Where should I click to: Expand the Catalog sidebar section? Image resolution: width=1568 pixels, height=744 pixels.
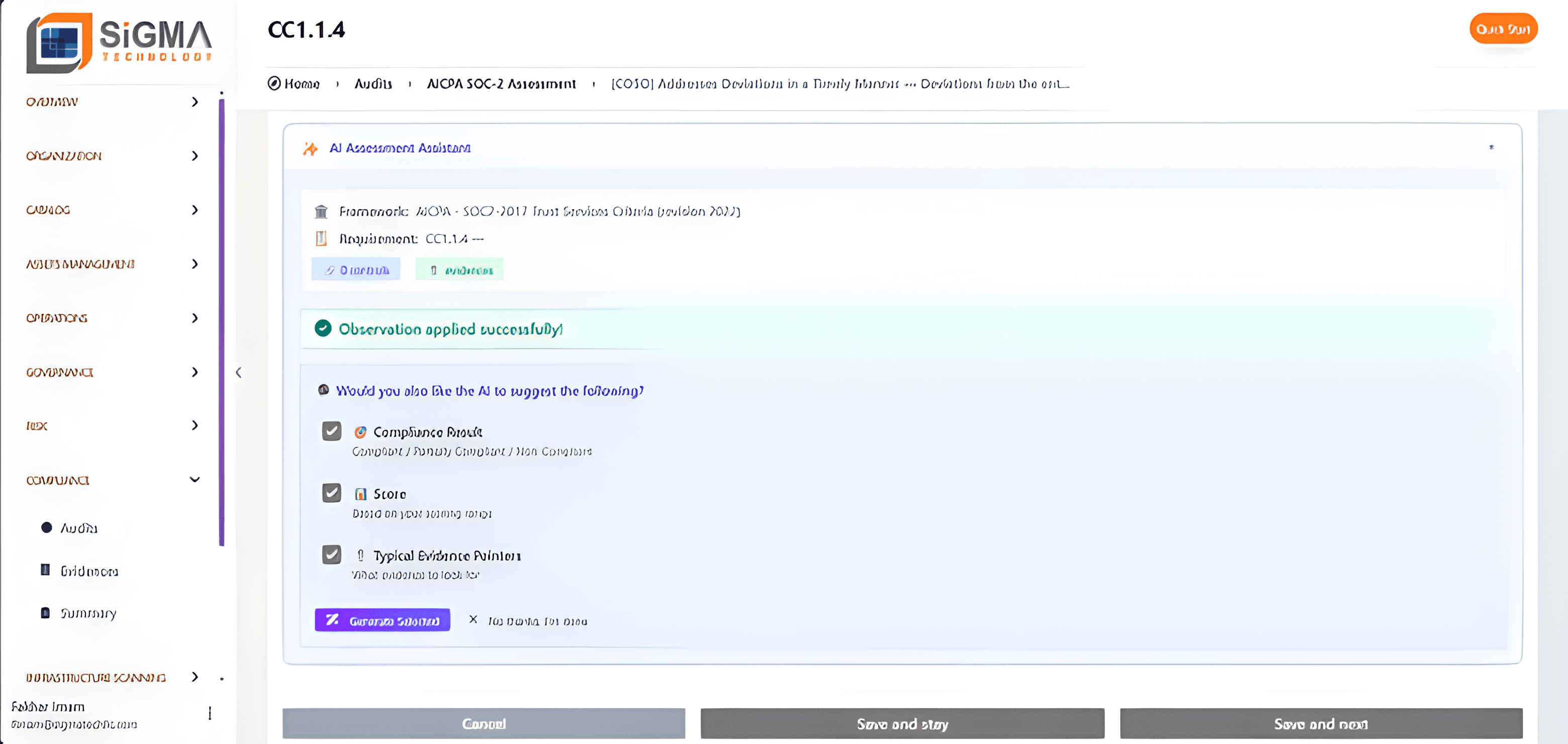pos(195,210)
